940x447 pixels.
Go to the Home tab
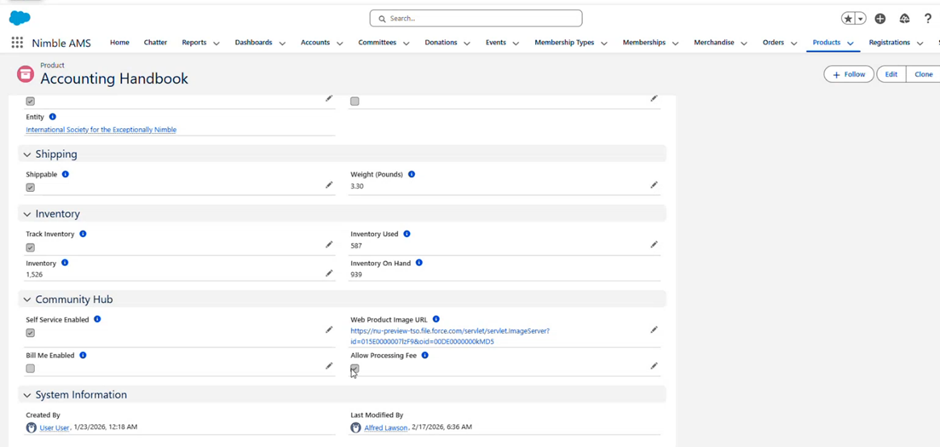pos(119,43)
